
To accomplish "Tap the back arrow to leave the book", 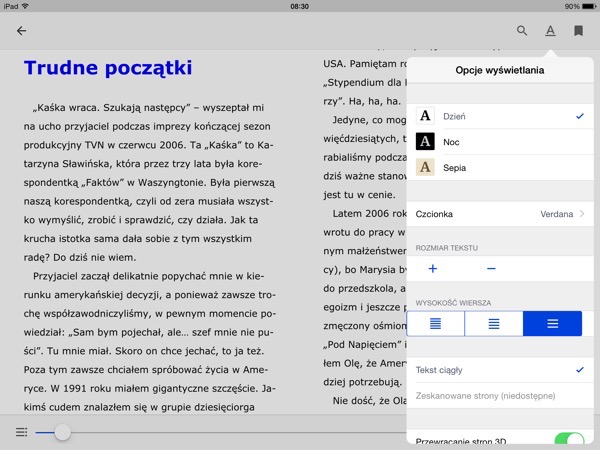I will [21, 31].
